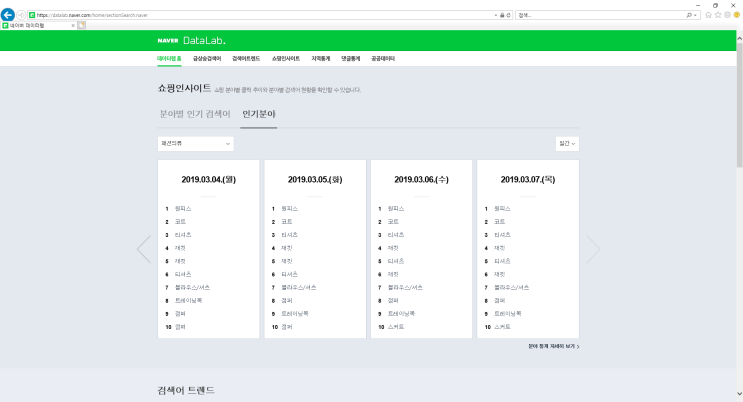
Task: Open rank 5 티셔츠 in 2019.03.06 card
Action: pyautogui.click(x=396, y=261)
